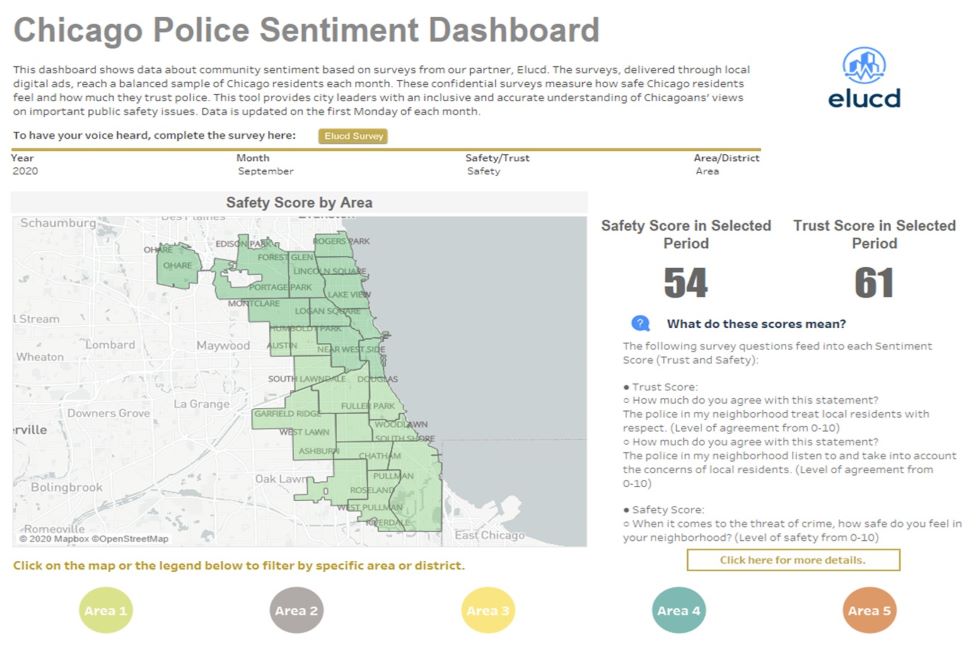Open the Elucd Survey button
The height and width of the screenshot is (658, 976).
click(x=353, y=136)
